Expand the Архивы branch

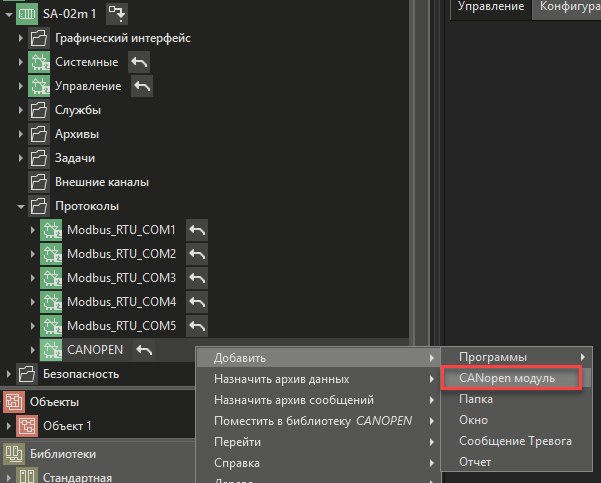click(x=21, y=134)
